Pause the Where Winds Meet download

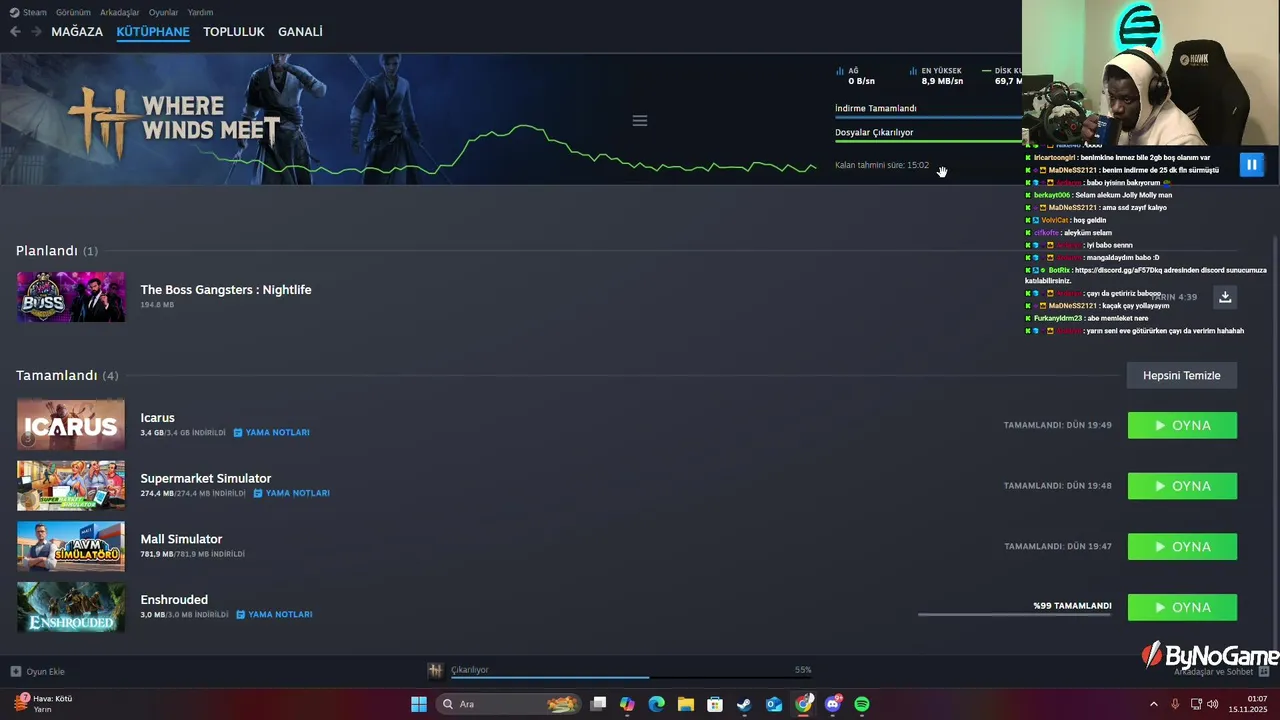pos(1251,165)
